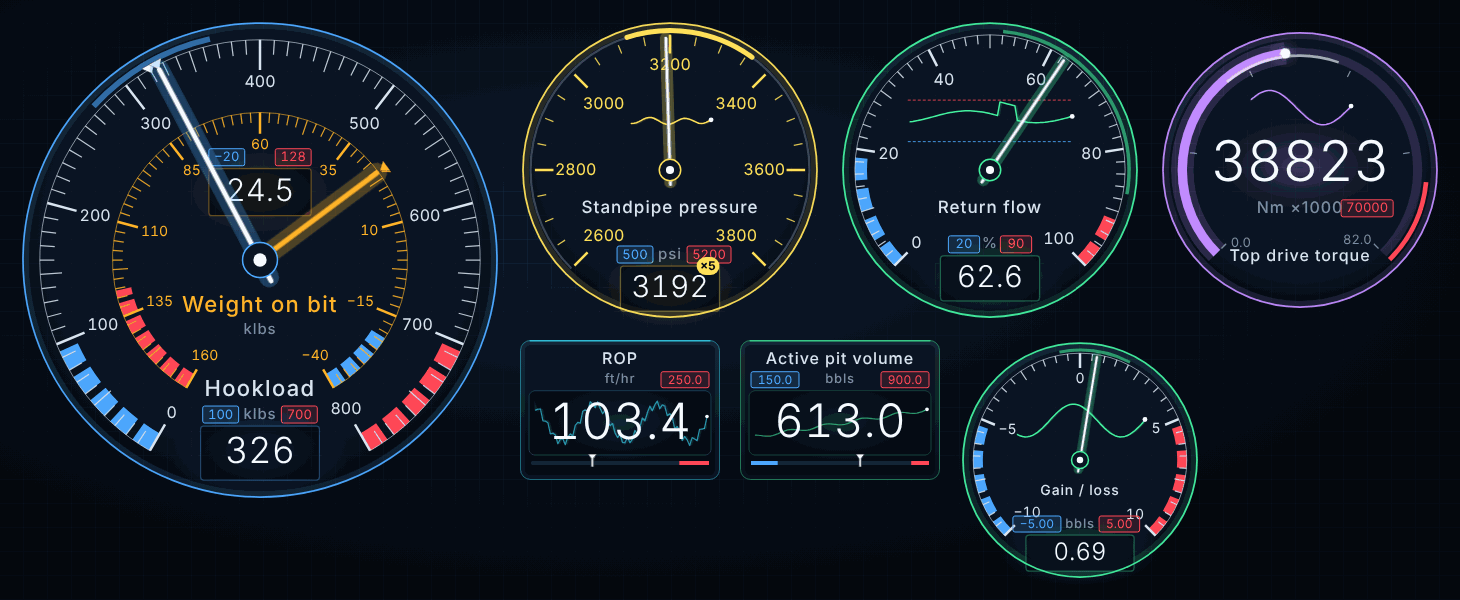Screen dimensions: 1460x600
Task: Click the 80 tick label on Return flow gauge
Action: (x=1091, y=154)
